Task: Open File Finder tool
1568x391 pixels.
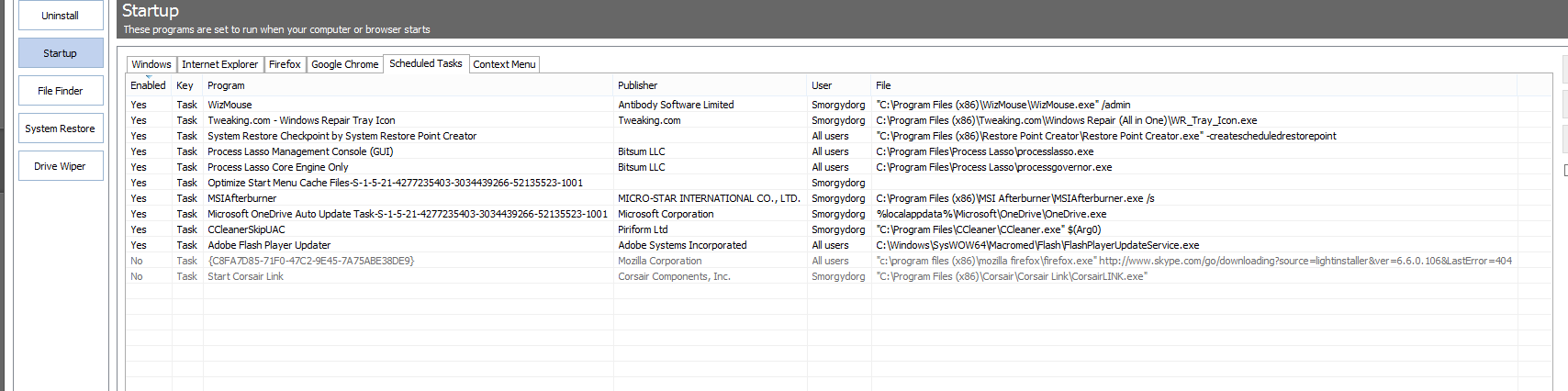Action: coord(61,91)
